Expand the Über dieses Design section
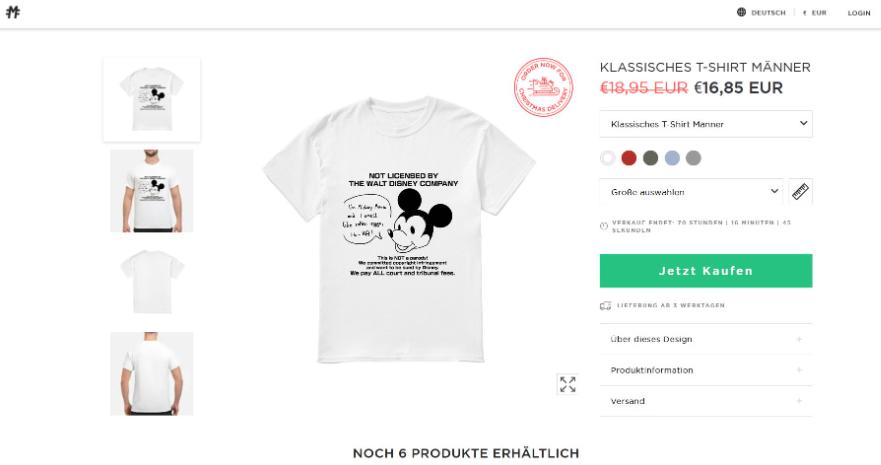The height and width of the screenshot is (465, 881). [706, 339]
